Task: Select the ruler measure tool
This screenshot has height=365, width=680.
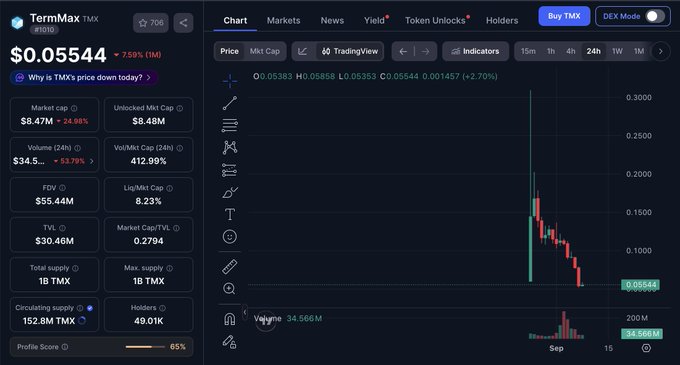Action: click(x=230, y=267)
